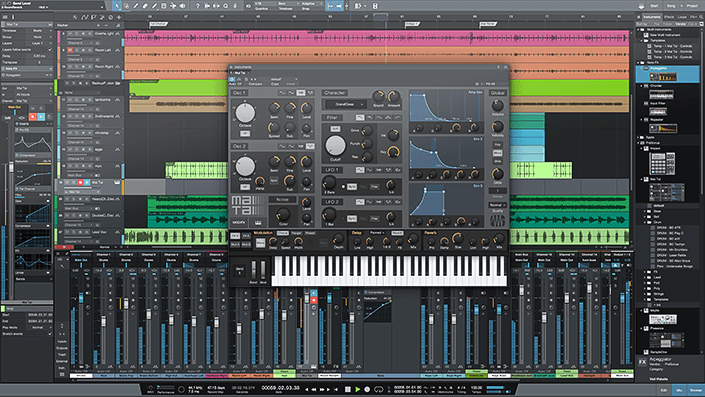This screenshot has width=705, height=397.
Task: Stop the transport
Action: pos(348,389)
